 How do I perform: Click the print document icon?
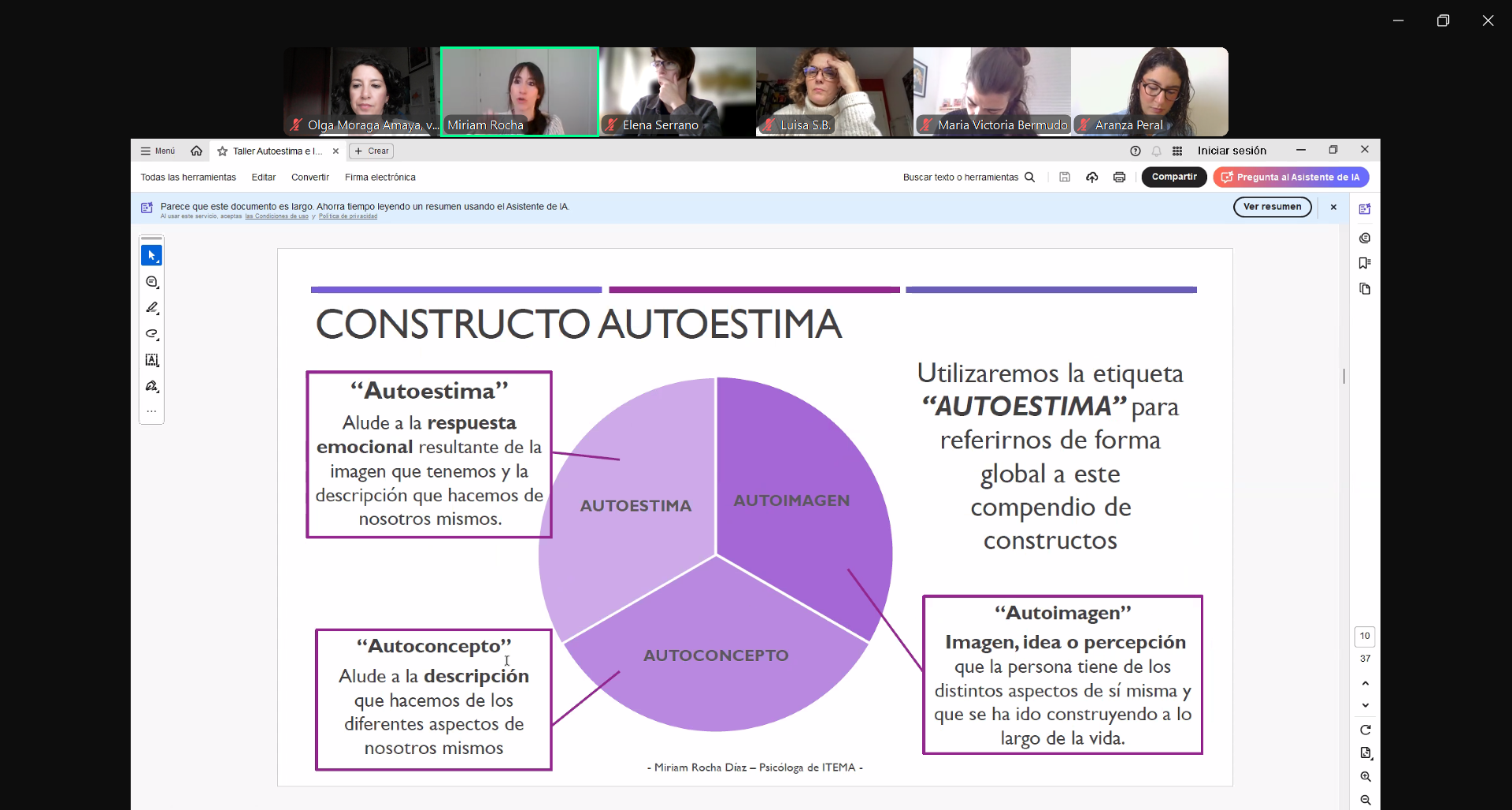point(1119,177)
